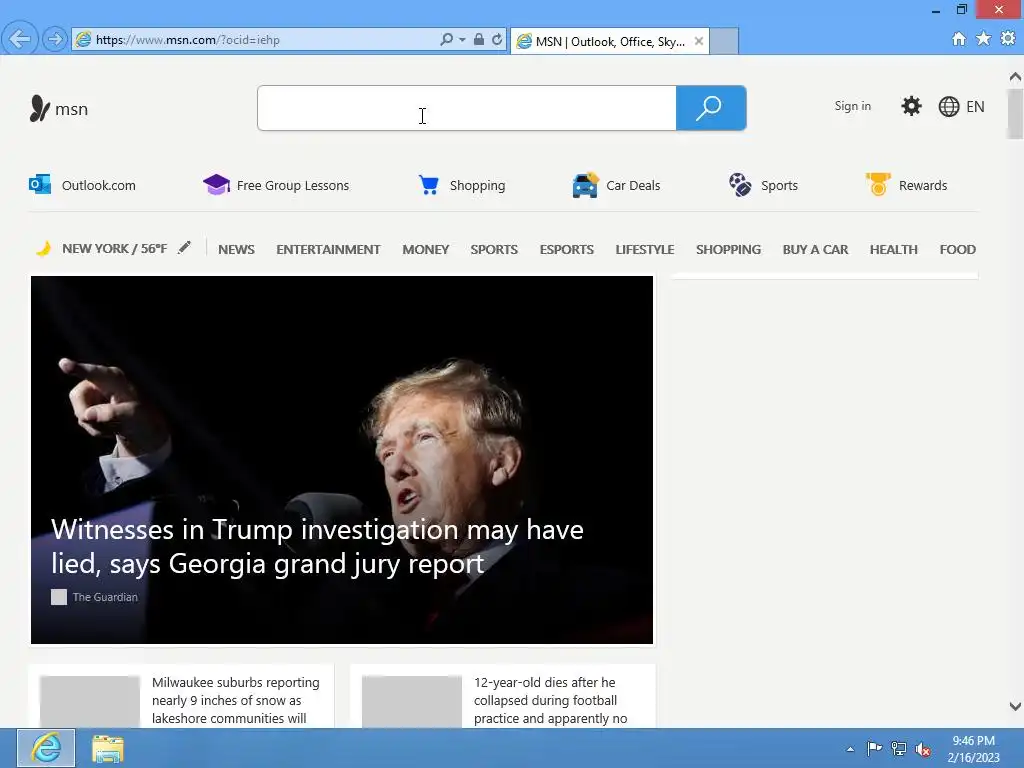
Task: Click the moon weather icon
Action: (x=43, y=249)
